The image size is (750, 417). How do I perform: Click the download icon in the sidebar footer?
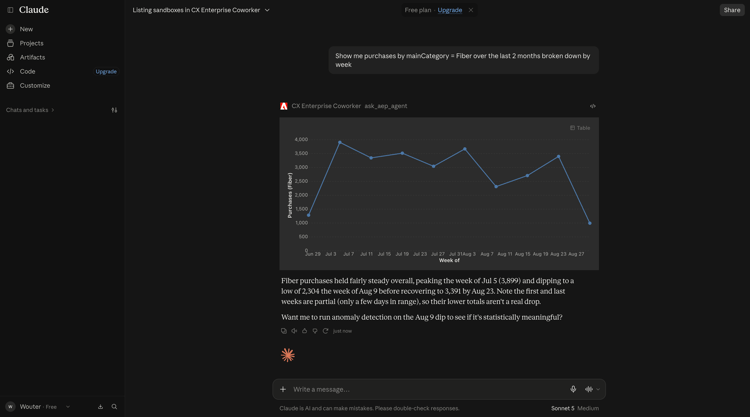pyautogui.click(x=100, y=407)
